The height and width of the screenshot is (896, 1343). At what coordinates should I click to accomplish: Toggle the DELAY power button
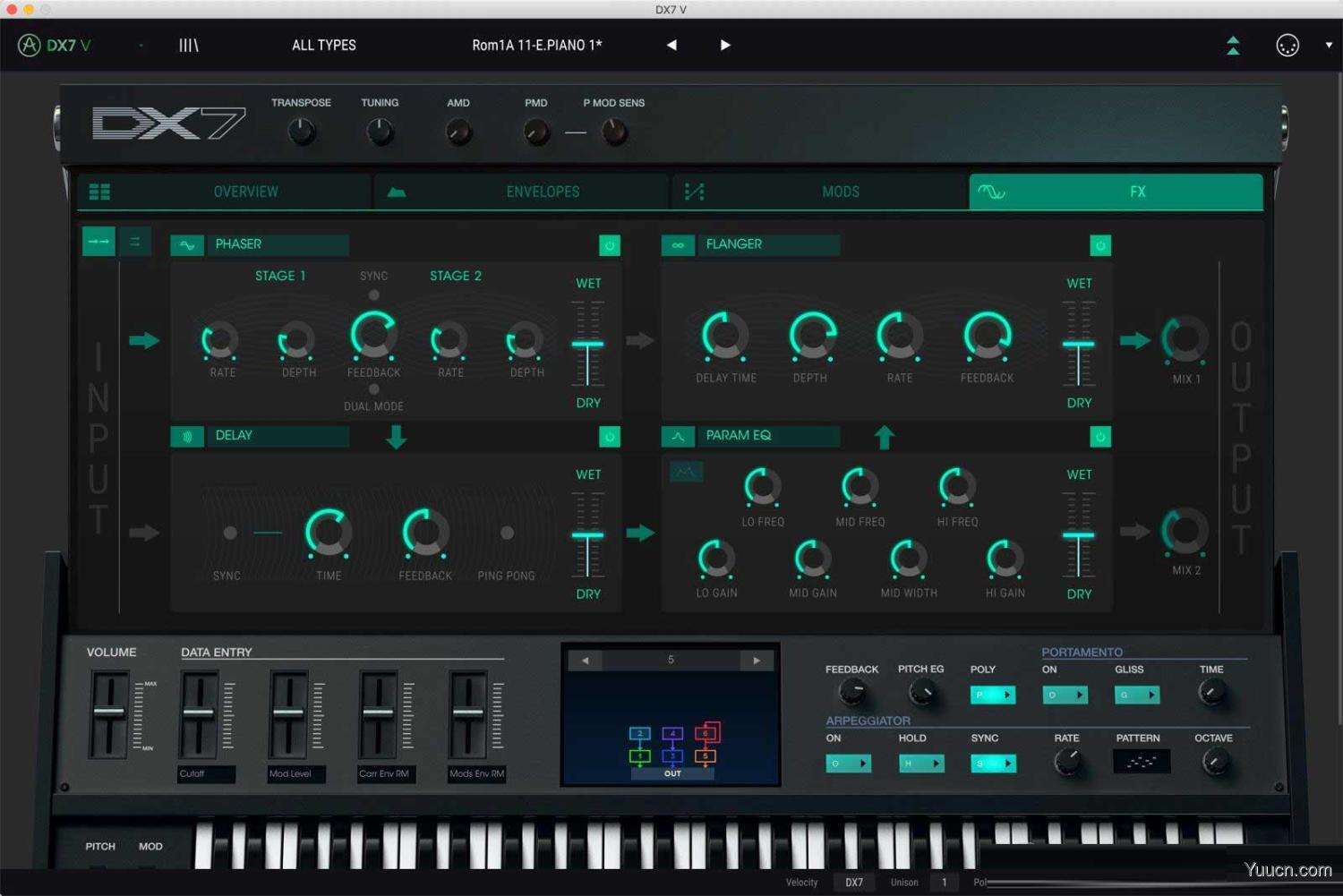610,437
